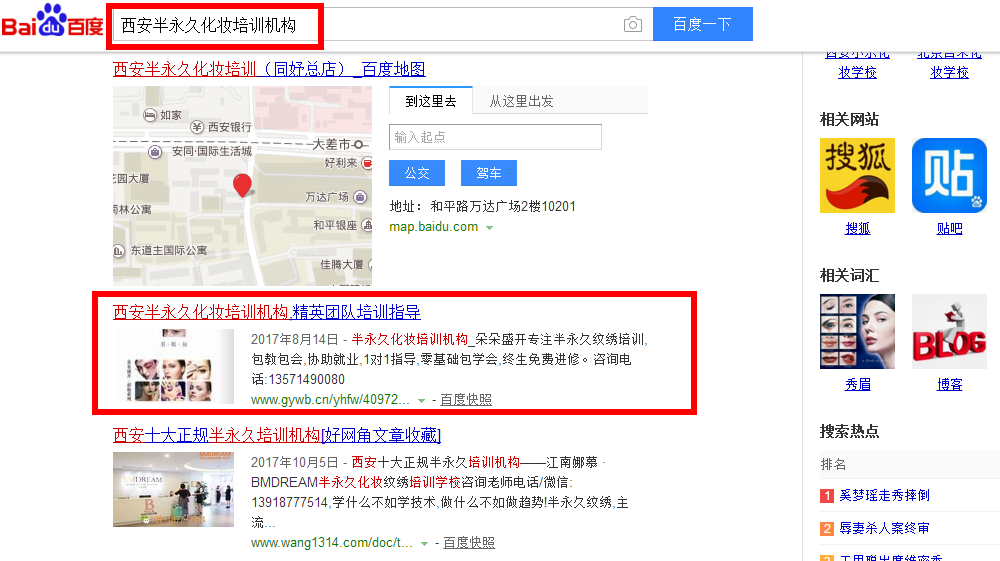The width and height of the screenshot is (1000, 561).
Task: Open the map.baidu.com link
Action: point(434,227)
